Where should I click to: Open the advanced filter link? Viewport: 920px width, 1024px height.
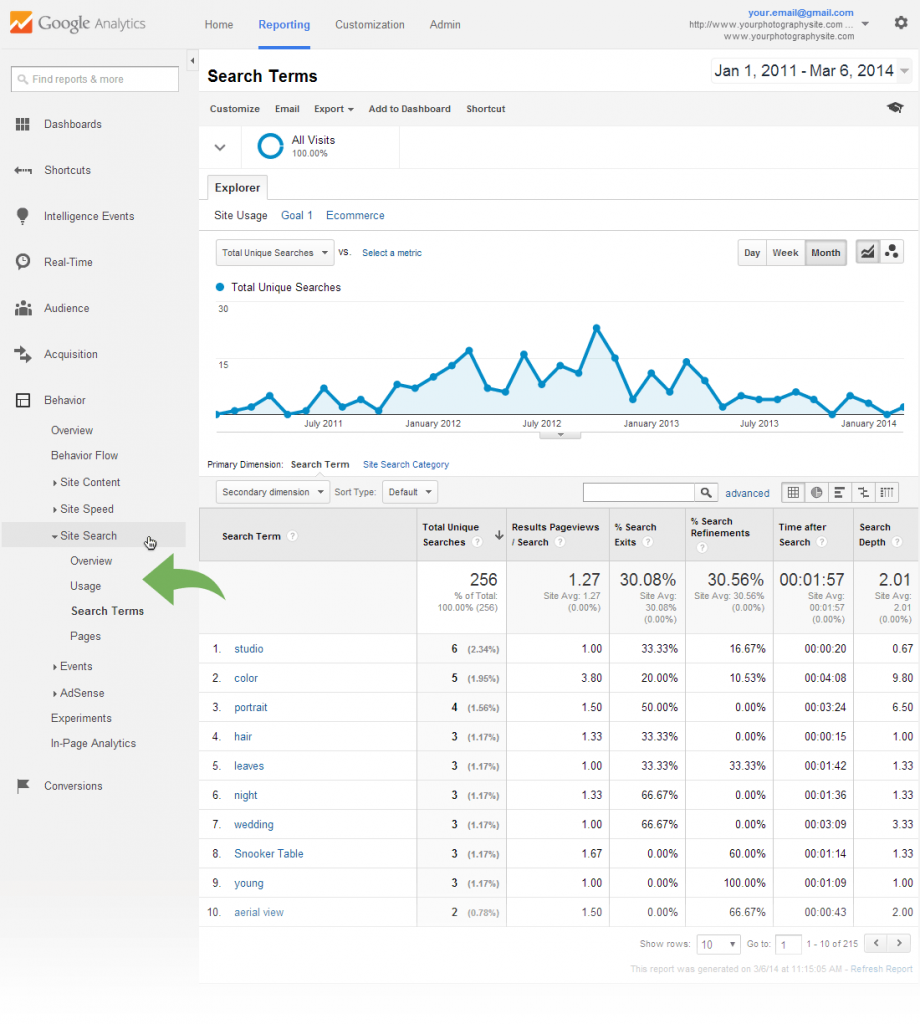747,492
